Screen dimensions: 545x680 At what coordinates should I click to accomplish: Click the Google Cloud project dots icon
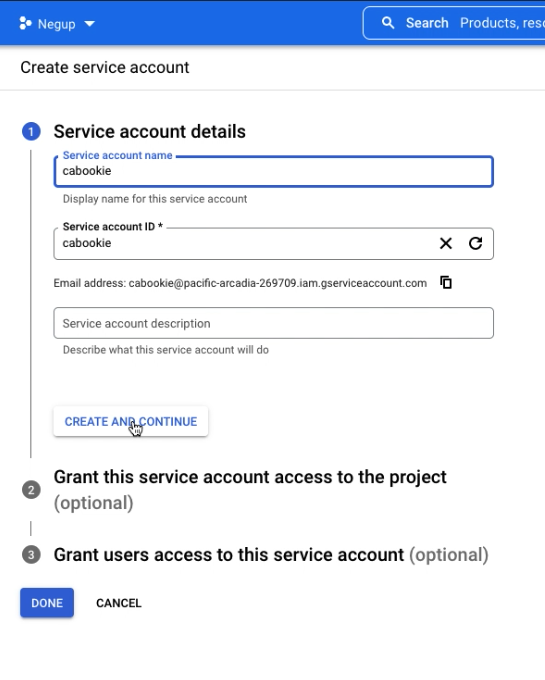click(x=26, y=23)
